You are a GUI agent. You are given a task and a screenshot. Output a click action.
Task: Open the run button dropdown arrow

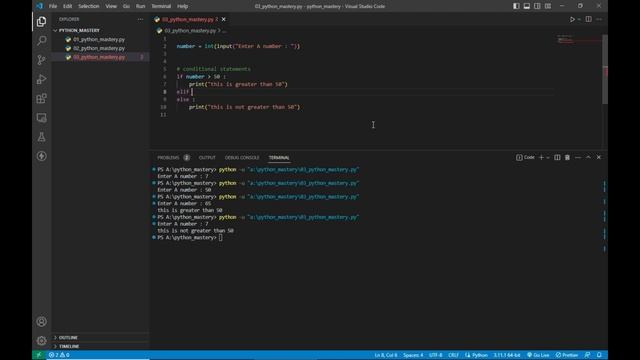(579, 19)
